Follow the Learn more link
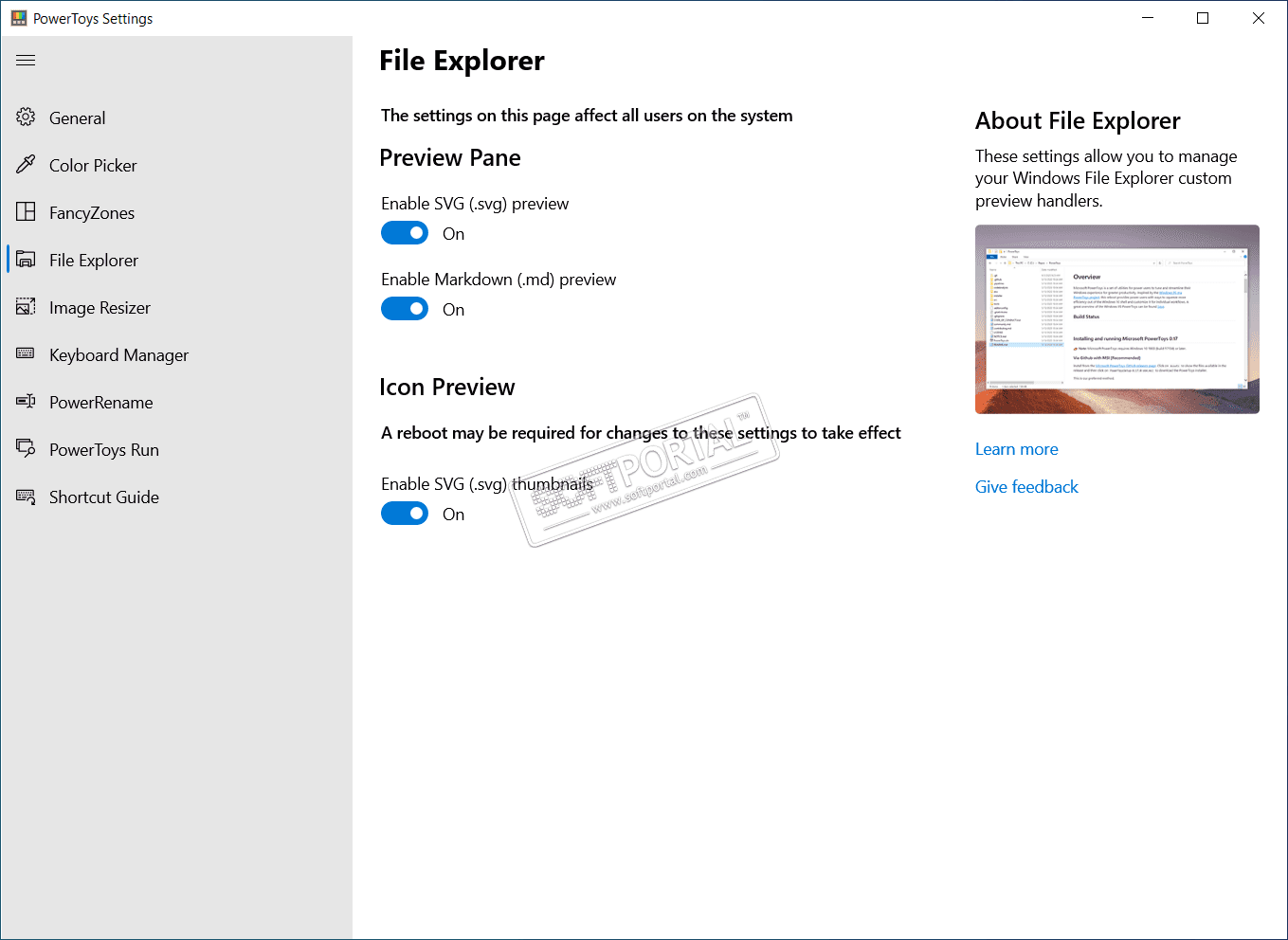This screenshot has width=1288, height=940. (1017, 449)
